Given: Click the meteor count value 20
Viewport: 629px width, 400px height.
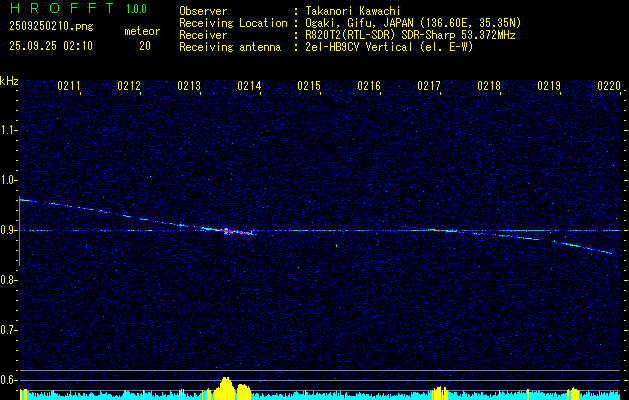Looking at the screenshot, I should (145, 46).
